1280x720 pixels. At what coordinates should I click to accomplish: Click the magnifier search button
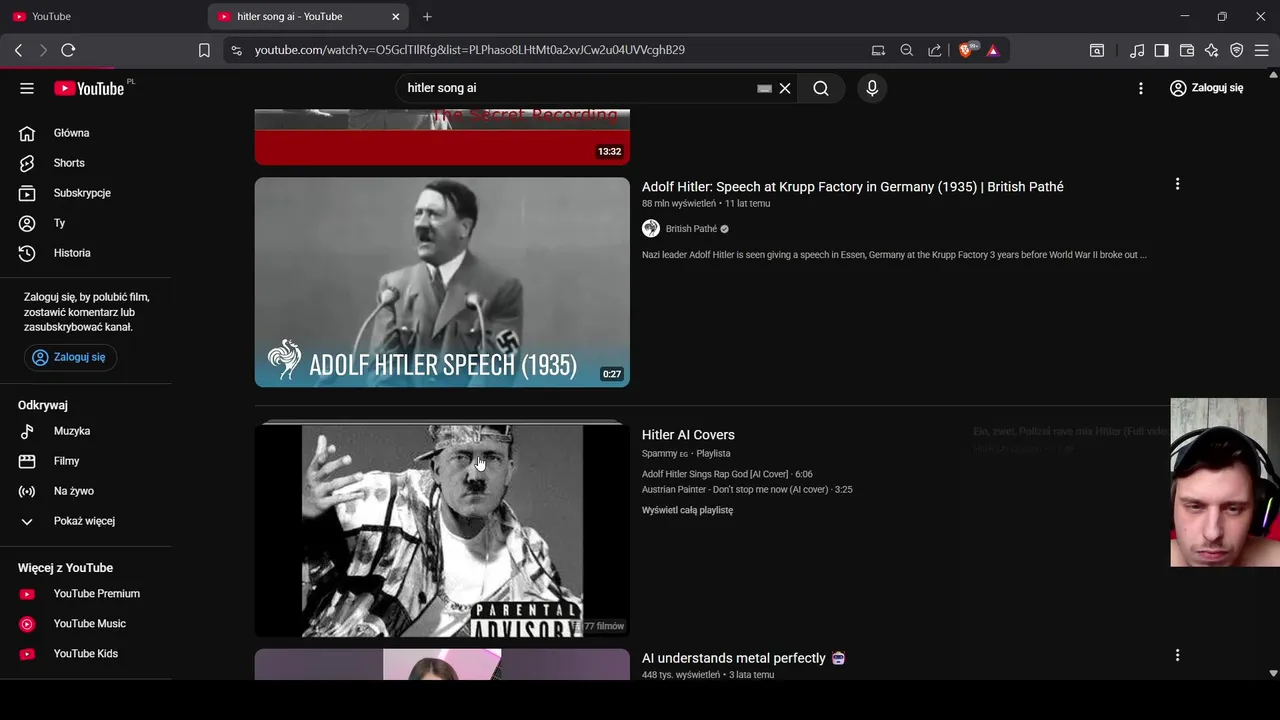(x=821, y=88)
